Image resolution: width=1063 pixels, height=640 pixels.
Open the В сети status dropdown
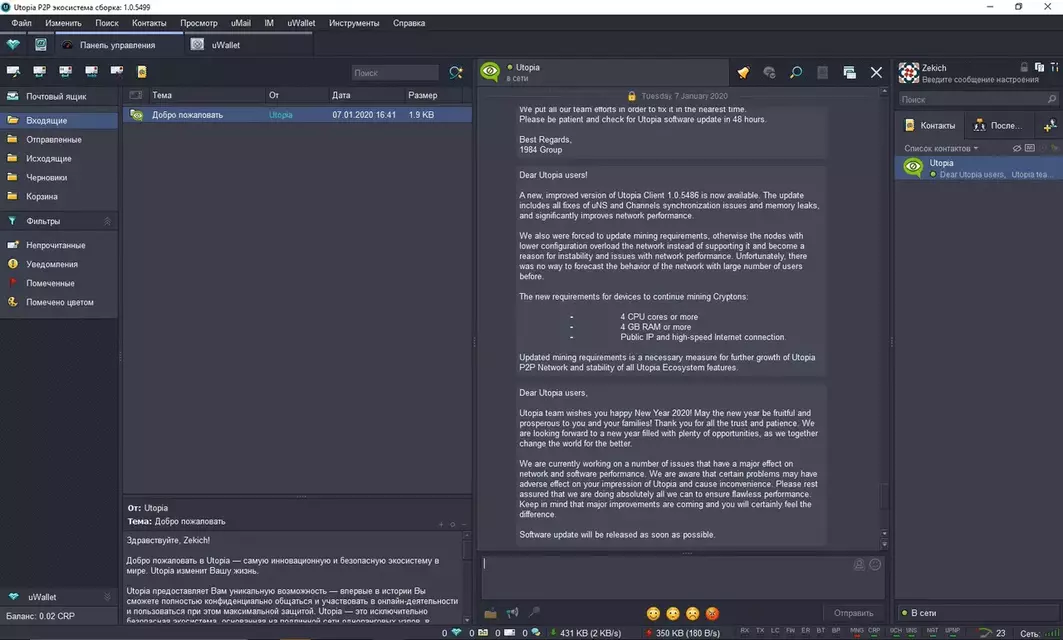pyautogui.click(x=978, y=613)
